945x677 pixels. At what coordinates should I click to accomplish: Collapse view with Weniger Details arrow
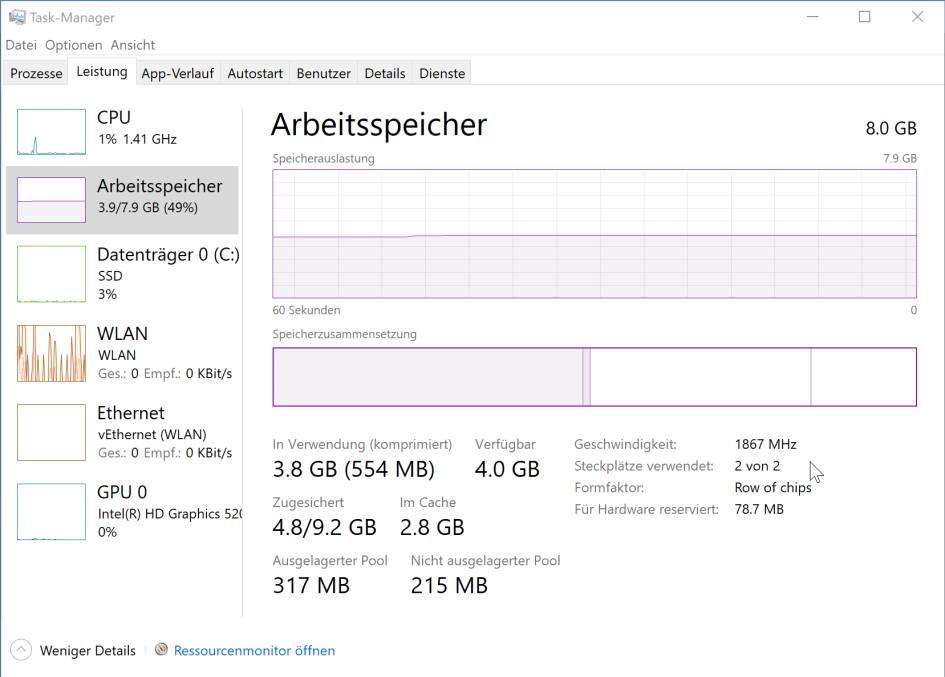21,650
